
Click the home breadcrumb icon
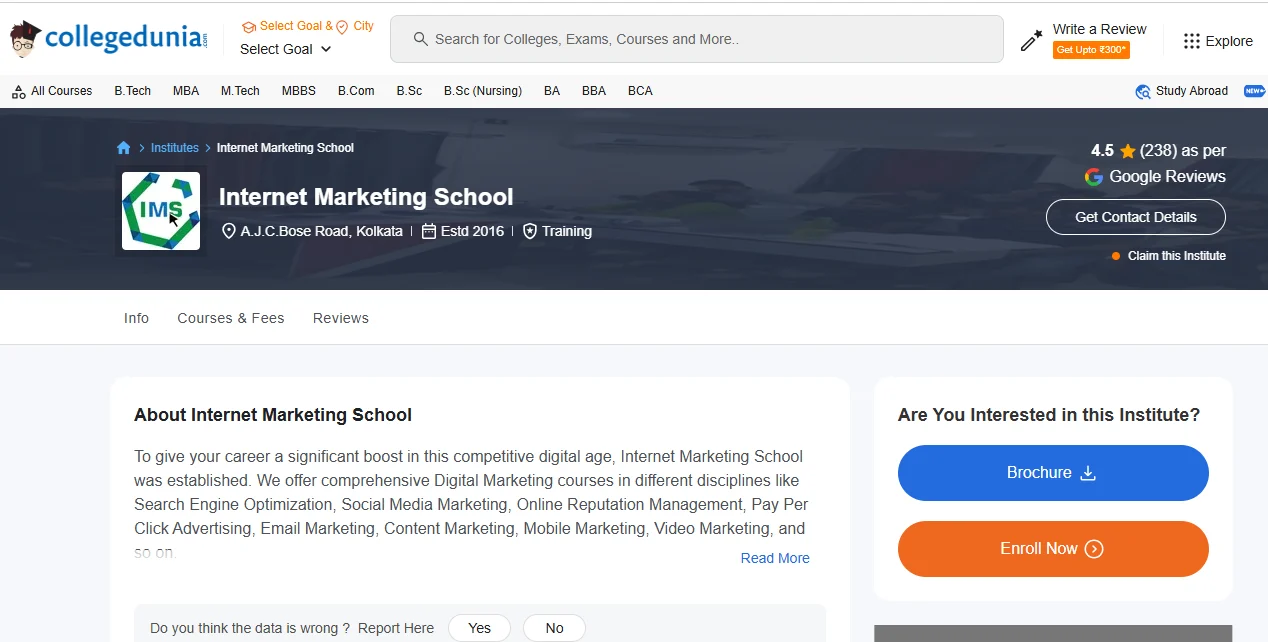[x=123, y=147]
